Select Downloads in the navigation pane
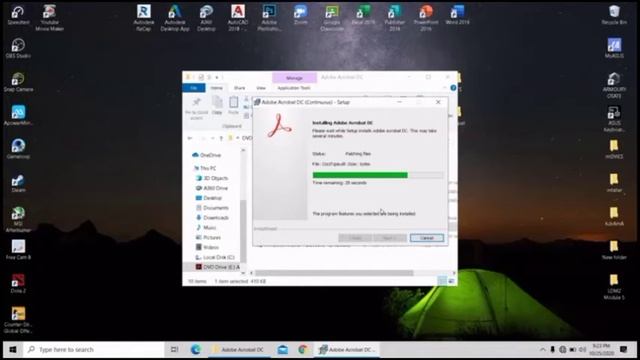The width and height of the screenshot is (640, 360). pos(212,218)
